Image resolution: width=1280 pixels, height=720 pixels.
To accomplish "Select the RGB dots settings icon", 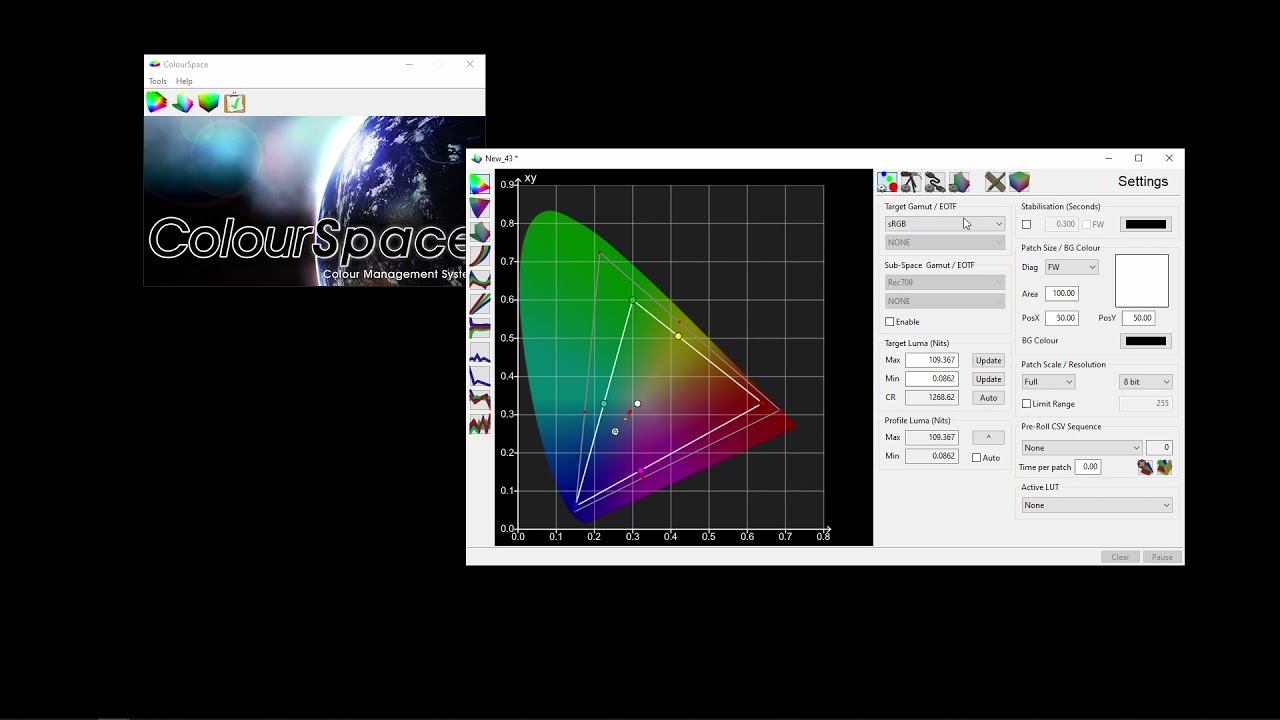I will tap(887, 182).
